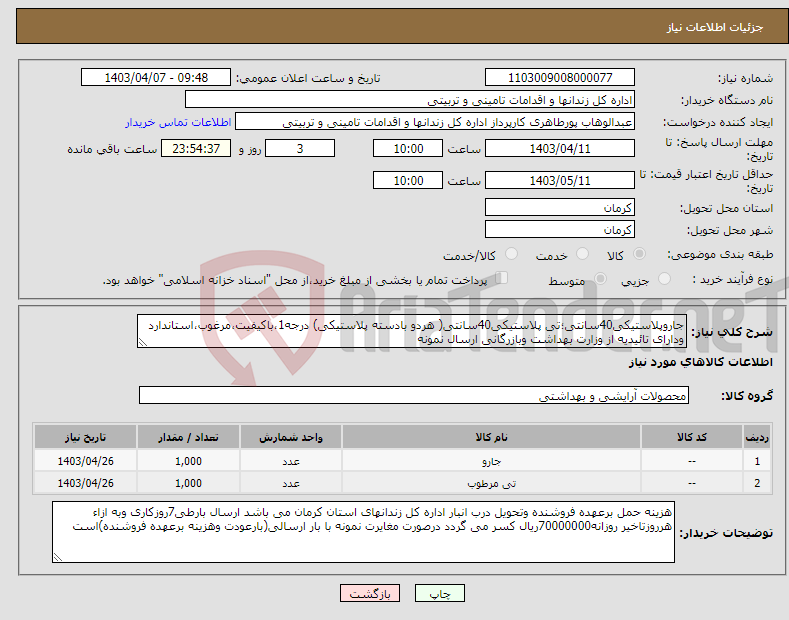
Task: Click the general need description text area
Action: (412, 331)
